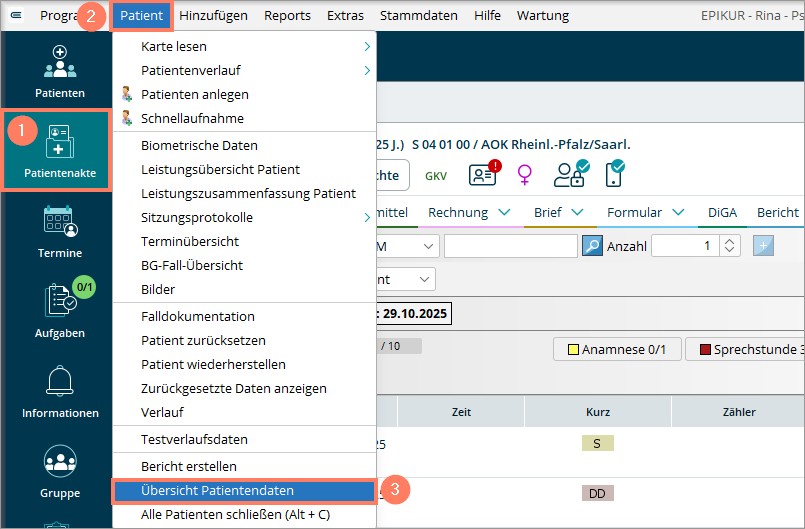Select Übersicht Patientendaten menu entry
805x529 pixels.
point(244,490)
